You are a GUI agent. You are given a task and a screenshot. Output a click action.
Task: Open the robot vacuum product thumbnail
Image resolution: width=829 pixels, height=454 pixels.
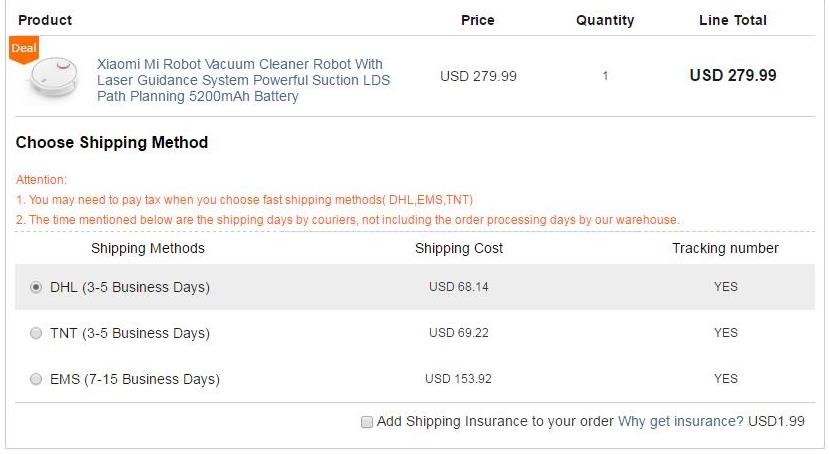coord(52,77)
